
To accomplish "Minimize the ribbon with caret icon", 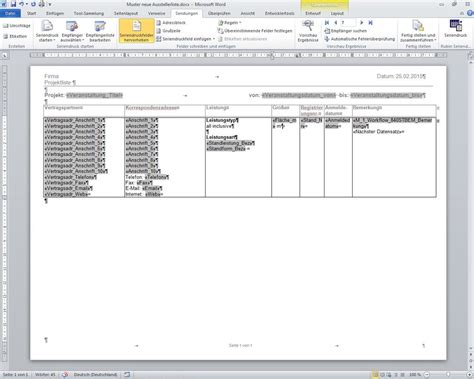I will 462,13.
